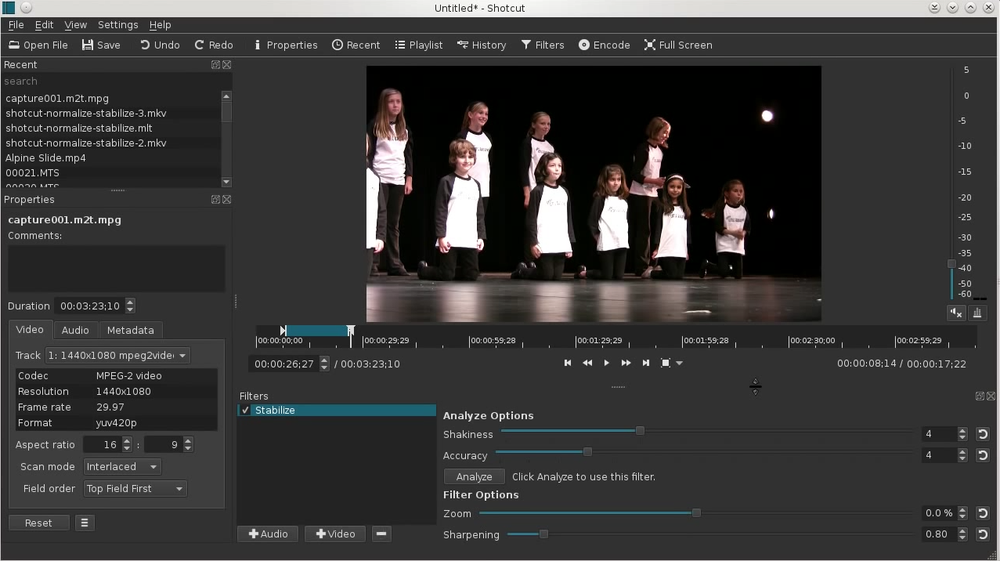Open the Playlist panel

[418, 45]
